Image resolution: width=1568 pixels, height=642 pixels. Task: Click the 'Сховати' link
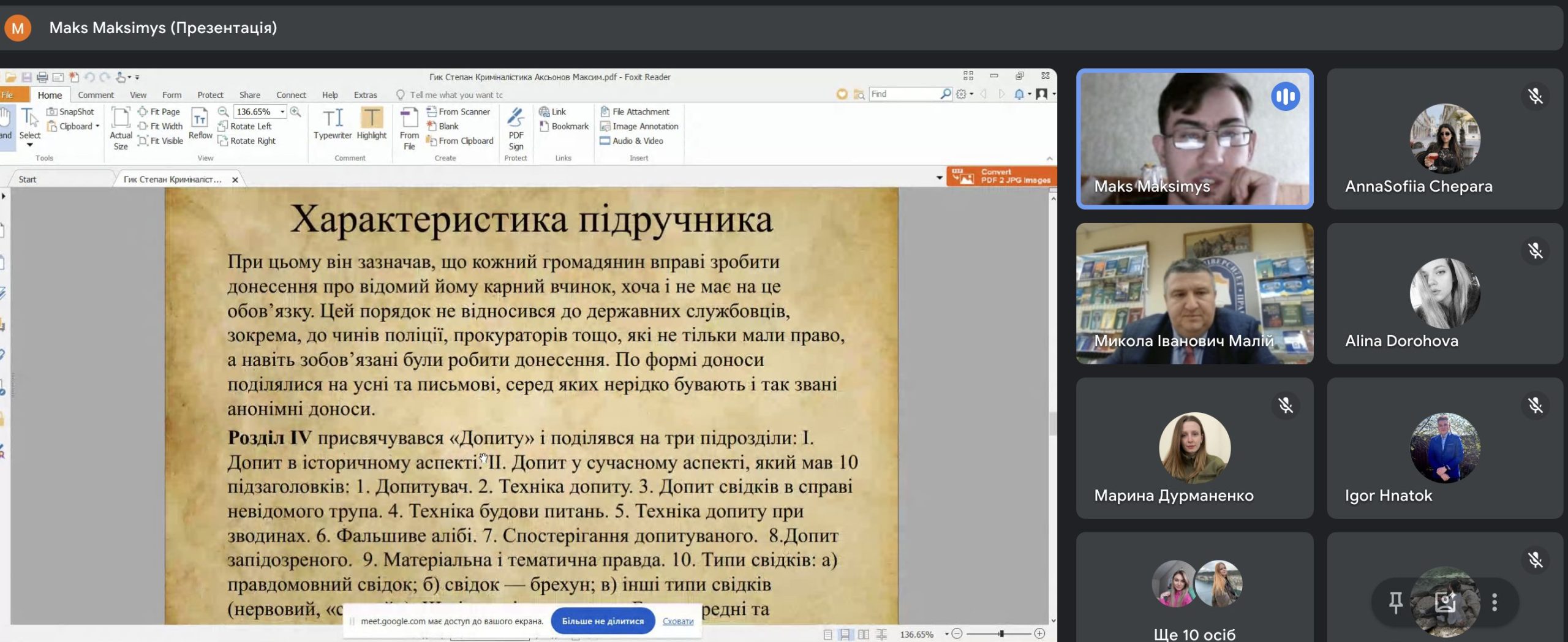[x=678, y=621]
